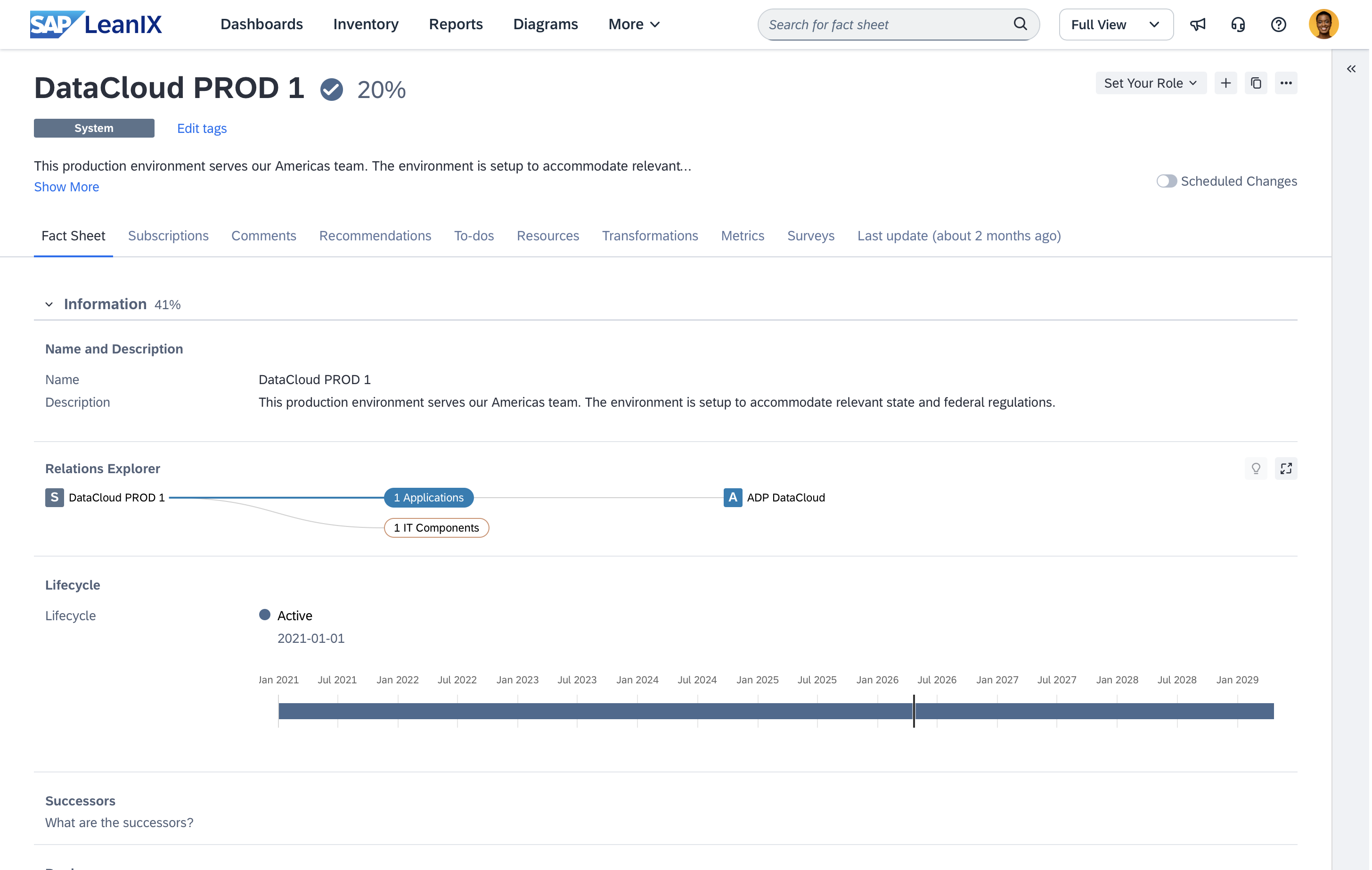Select the Fact Sheet tab
1372x870 pixels.
pyautogui.click(x=73, y=236)
